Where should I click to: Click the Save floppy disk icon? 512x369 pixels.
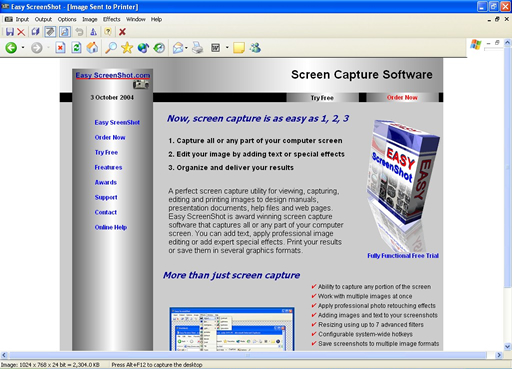pyautogui.click(x=10, y=32)
